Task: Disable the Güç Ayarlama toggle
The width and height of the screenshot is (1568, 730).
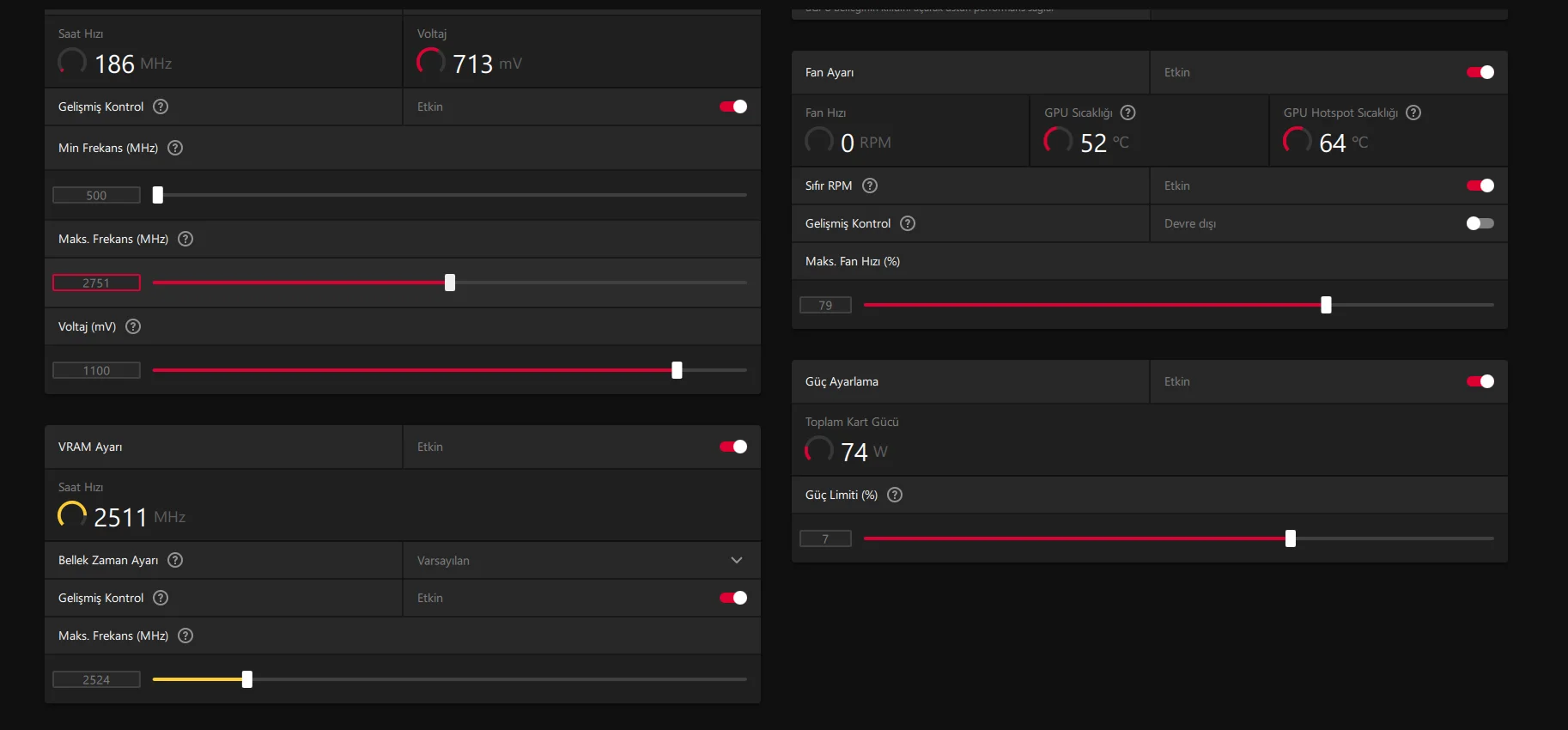Action: click(1480, 381)
